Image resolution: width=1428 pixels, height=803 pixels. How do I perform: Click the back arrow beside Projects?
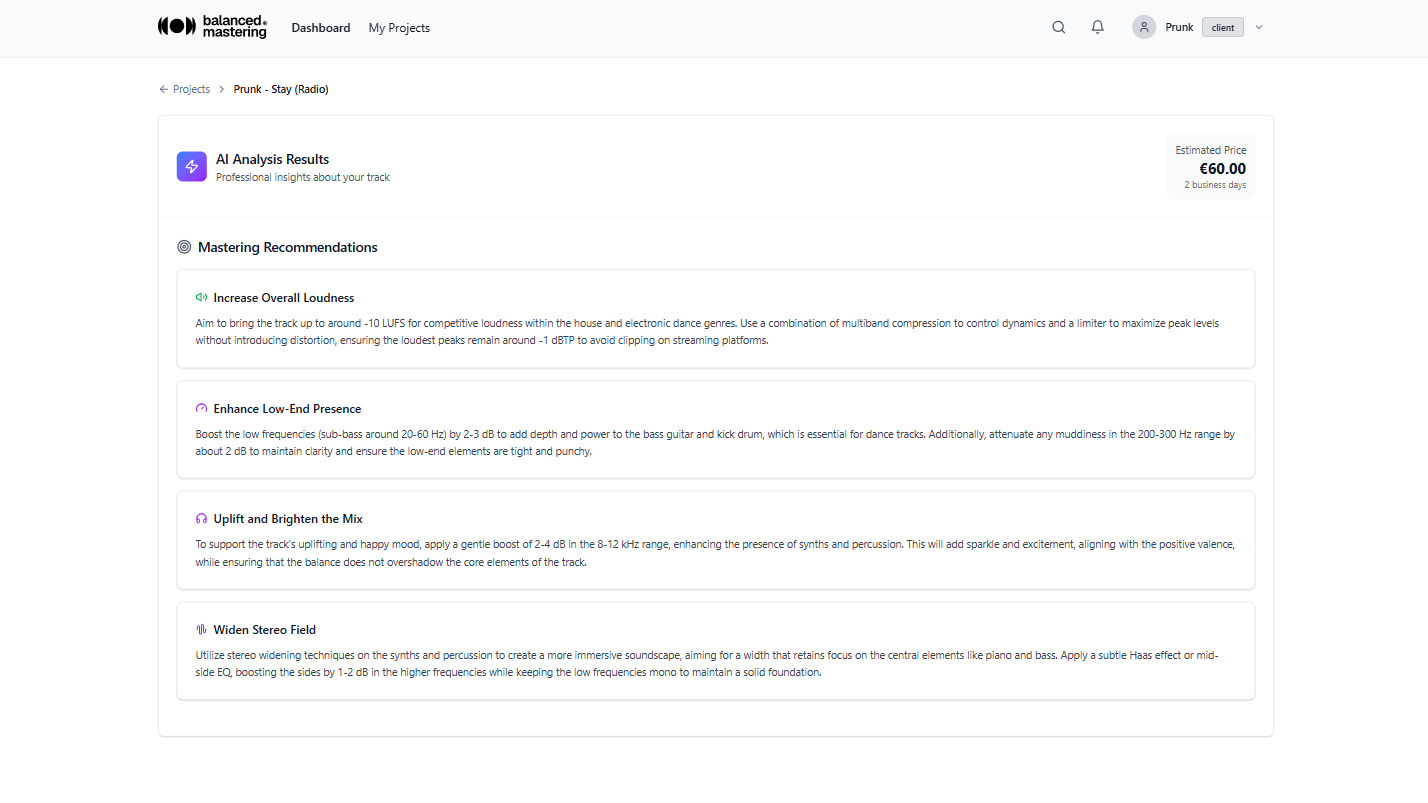163,89
